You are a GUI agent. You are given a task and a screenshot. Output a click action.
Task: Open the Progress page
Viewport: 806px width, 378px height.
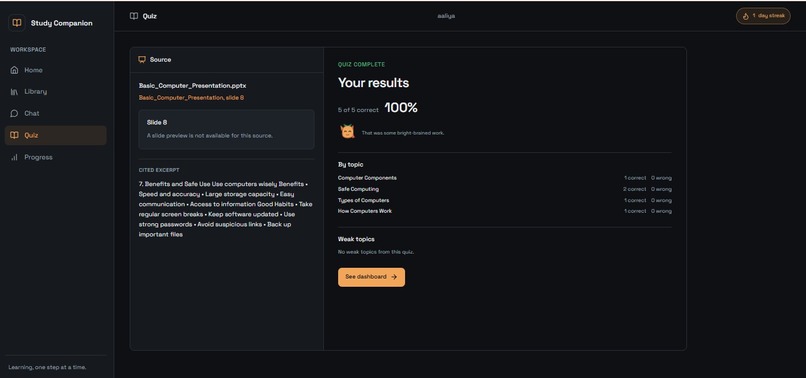pos(56,157)
